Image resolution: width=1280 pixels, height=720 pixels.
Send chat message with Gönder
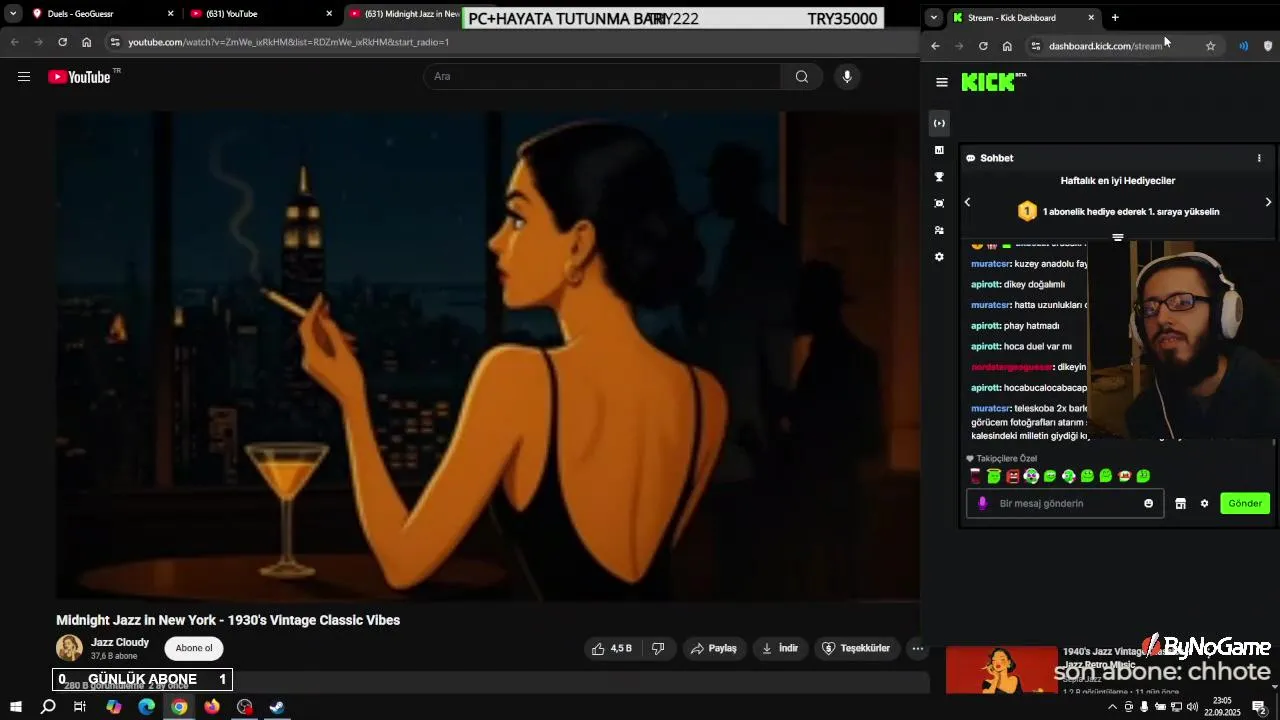tap(1245, 503)
